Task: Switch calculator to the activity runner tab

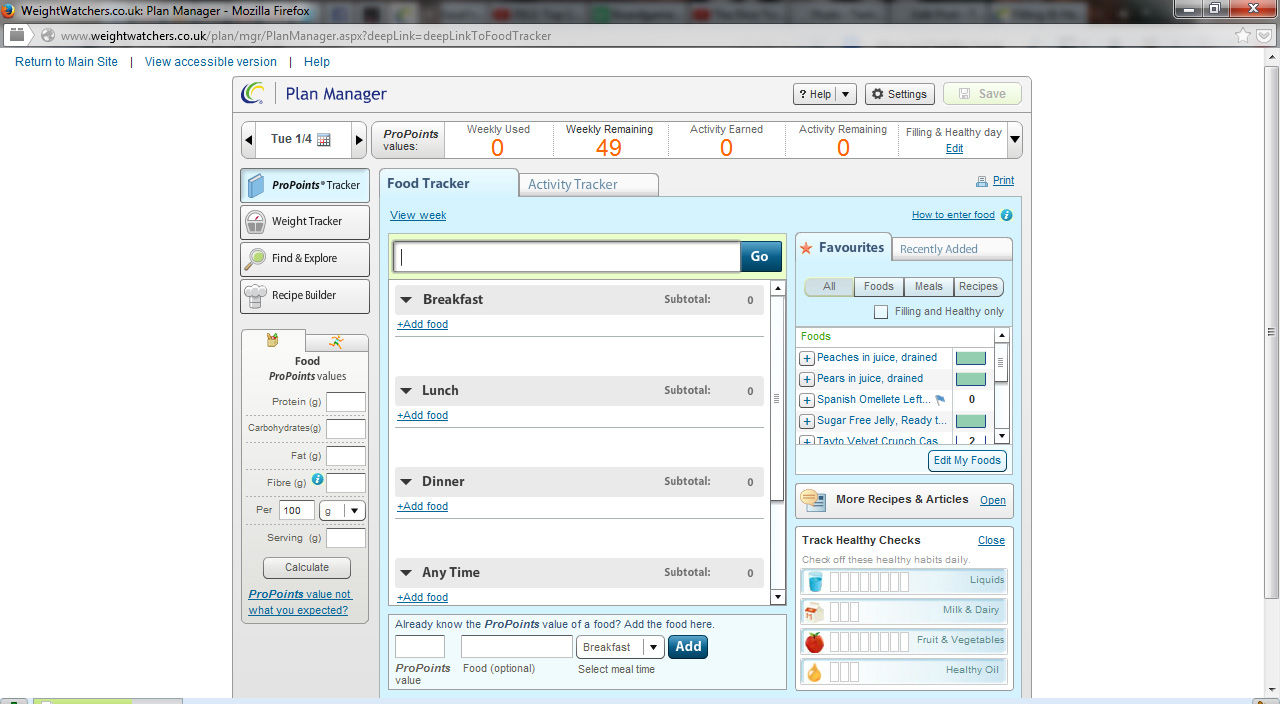Action: [x=336, y=342]
